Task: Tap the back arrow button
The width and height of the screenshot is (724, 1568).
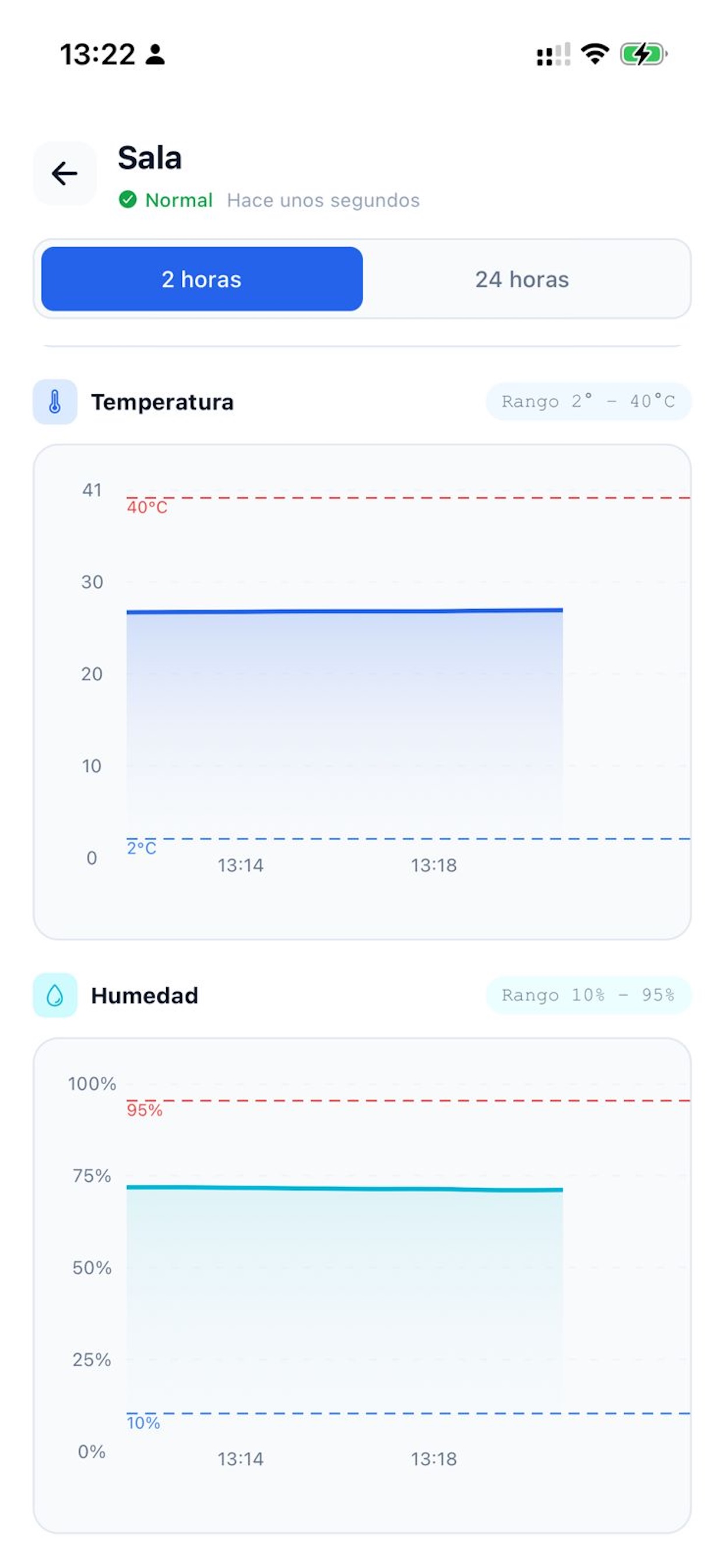Action: (x=65, y=173)
